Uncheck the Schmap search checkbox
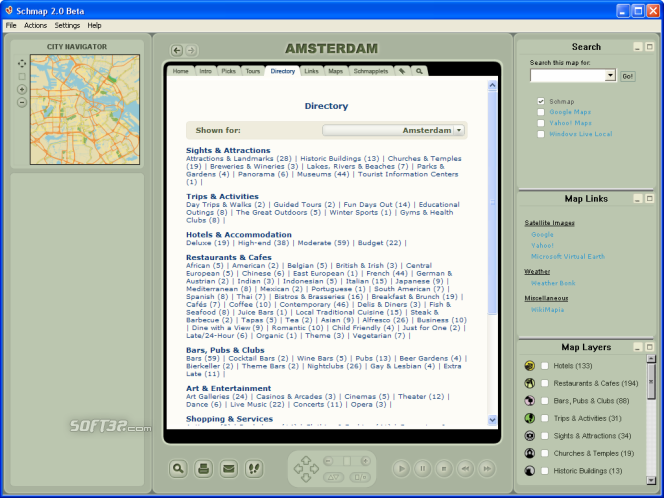The image size is (664, 498). [541, 101]
